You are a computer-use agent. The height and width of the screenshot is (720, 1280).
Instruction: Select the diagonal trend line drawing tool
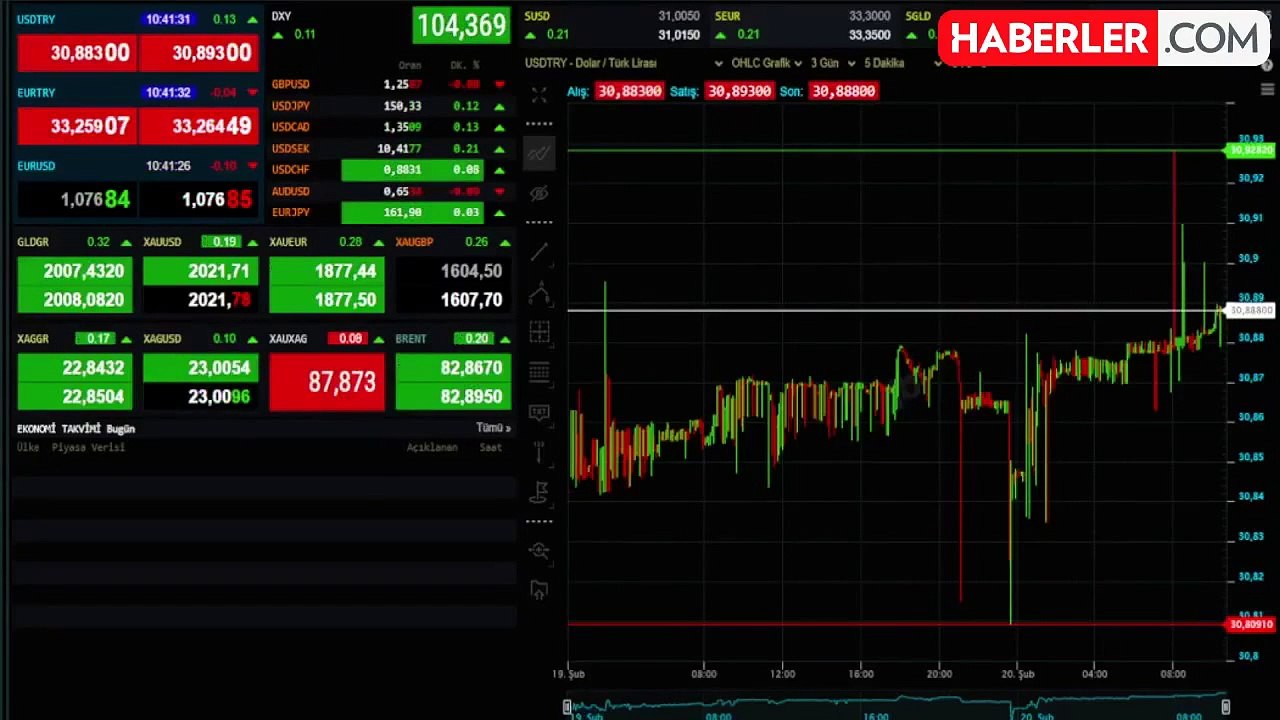(539, 252)
